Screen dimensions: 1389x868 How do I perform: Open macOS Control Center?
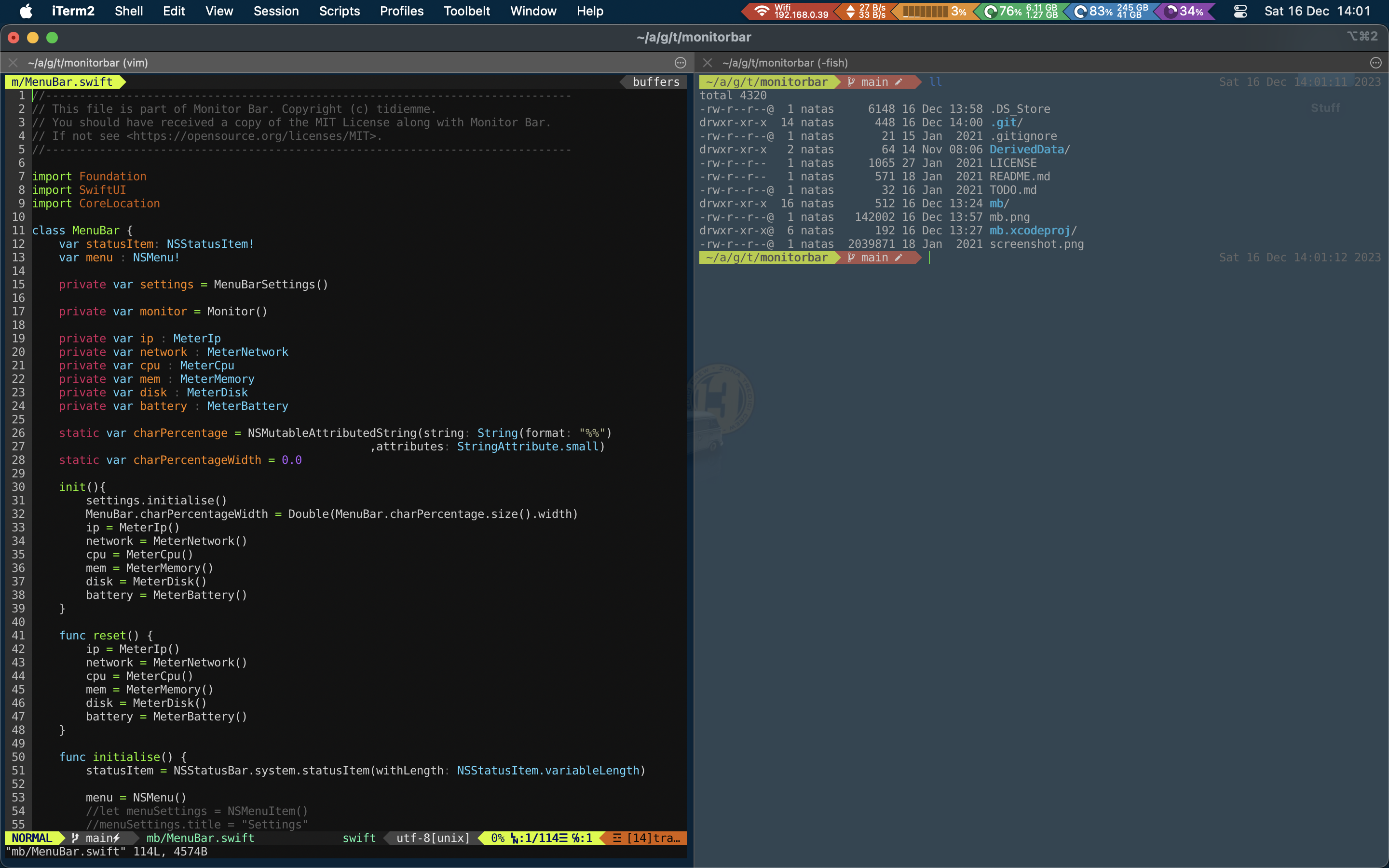point(1240,11)
